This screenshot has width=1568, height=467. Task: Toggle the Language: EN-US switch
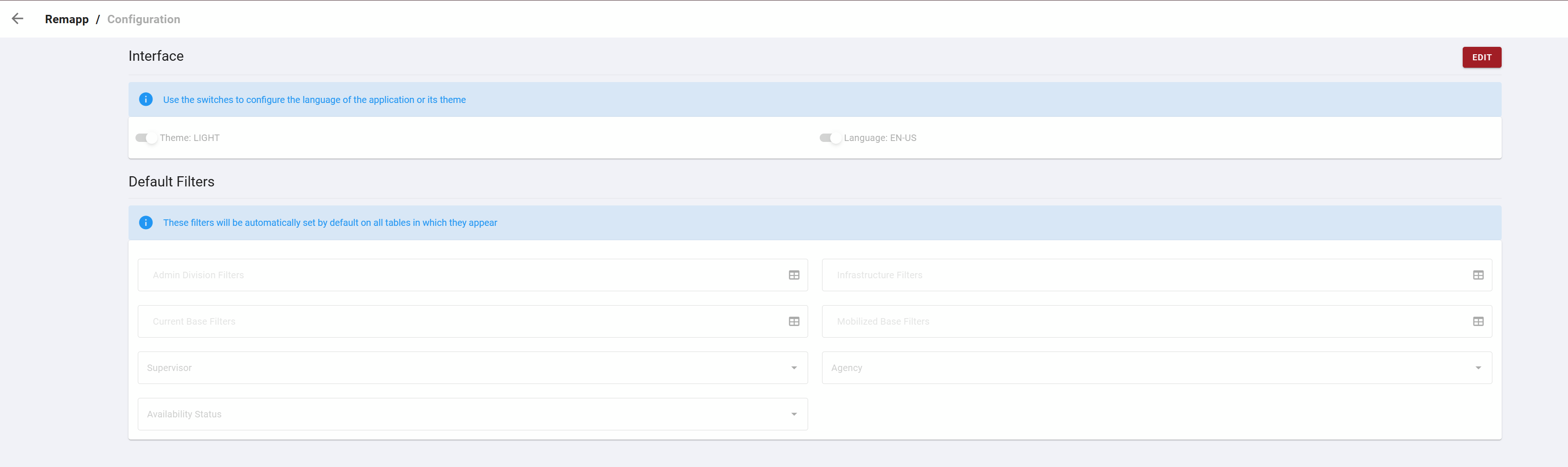pyautogui.click(x=830, y=138)
